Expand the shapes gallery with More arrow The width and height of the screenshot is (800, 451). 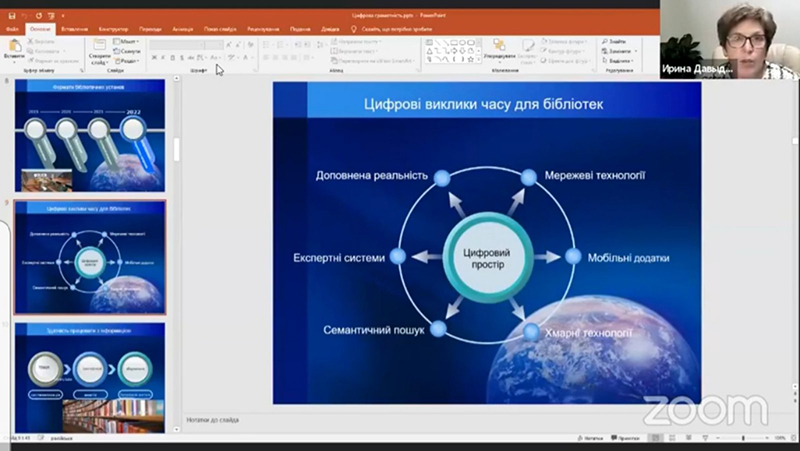coord(479,59)
